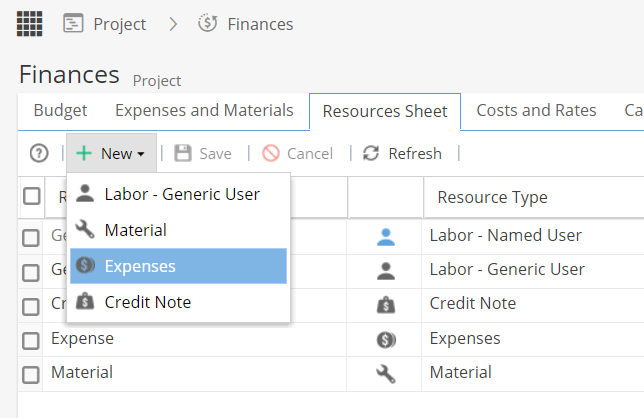Image resolution: width=644 pixels, height=418 pixels.
Task: Choose Labor - Generic User menu item
Action: [178, 194]
